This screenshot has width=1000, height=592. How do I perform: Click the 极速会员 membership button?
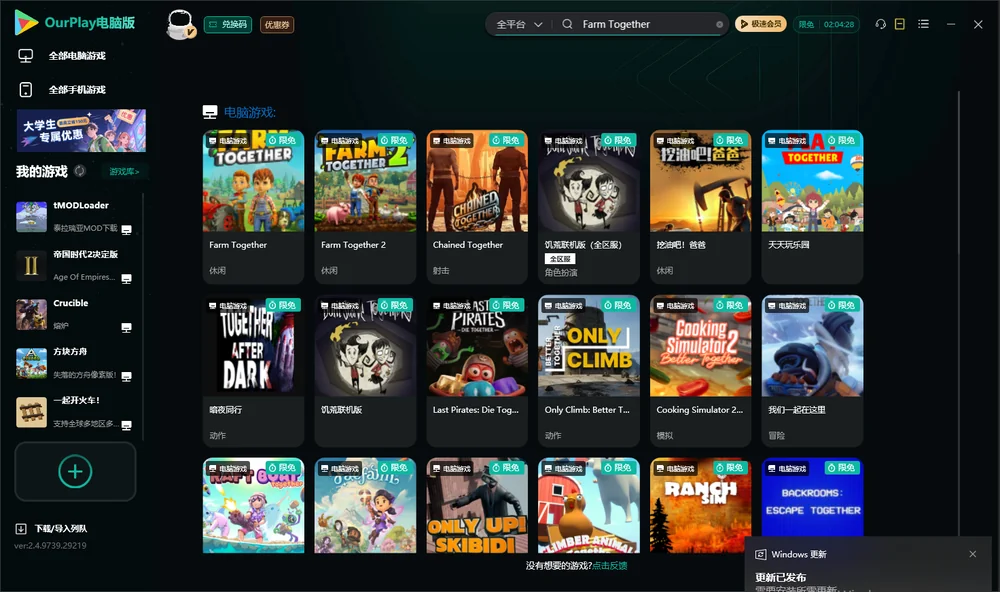click(x=761, y=24)
